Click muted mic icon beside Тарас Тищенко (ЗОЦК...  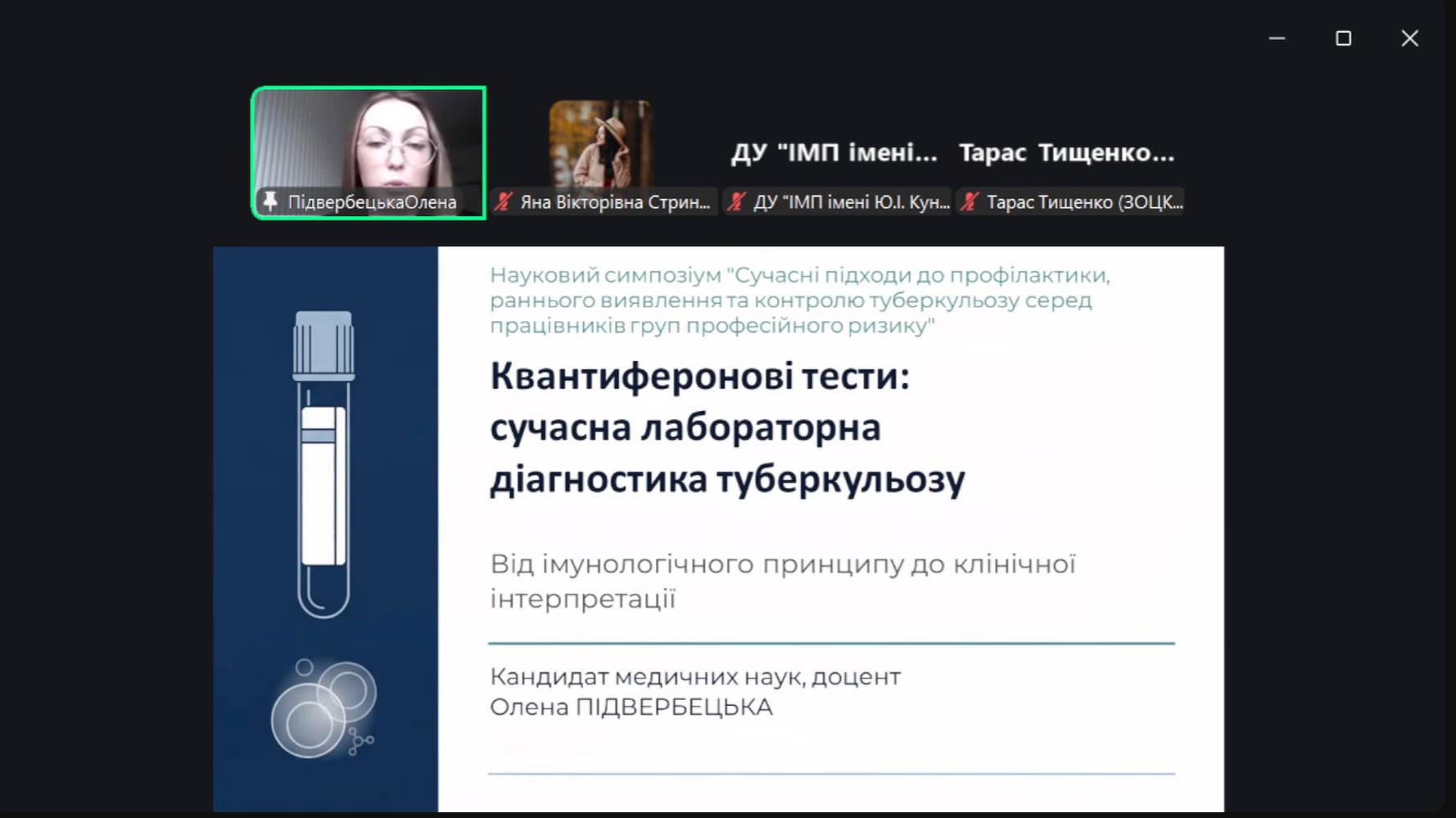click(970, 201)
